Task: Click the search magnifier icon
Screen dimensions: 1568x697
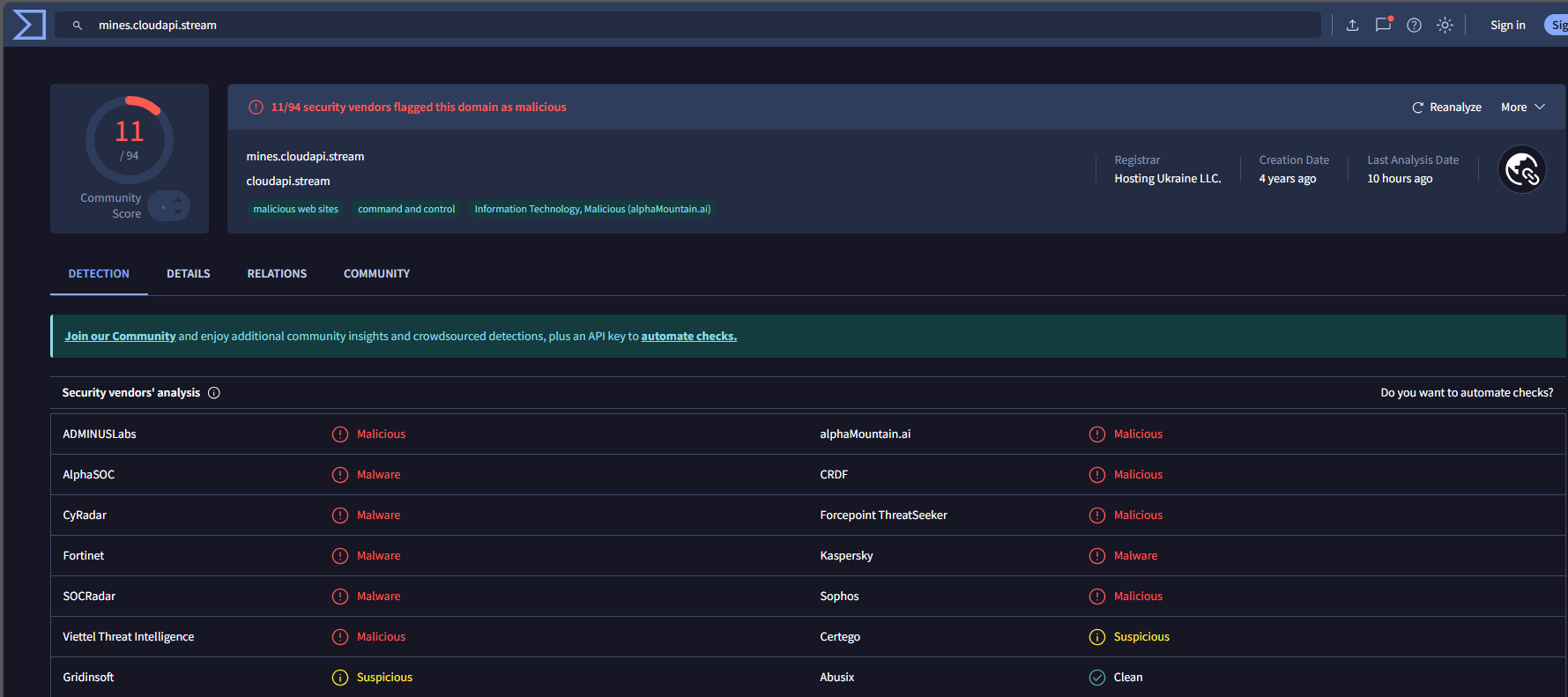Action: pos(78,26)
